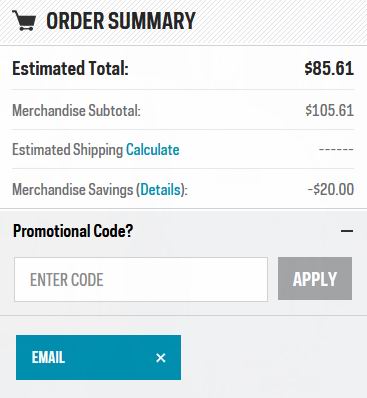Remove the EMAIL promo code with X
The height and width of the screenshot is (398, 367).
[161, 358]
